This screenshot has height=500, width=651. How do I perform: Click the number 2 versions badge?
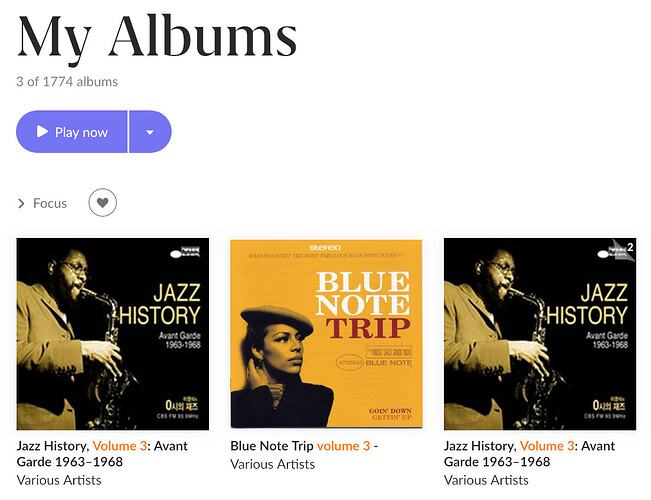click(630, 246)
